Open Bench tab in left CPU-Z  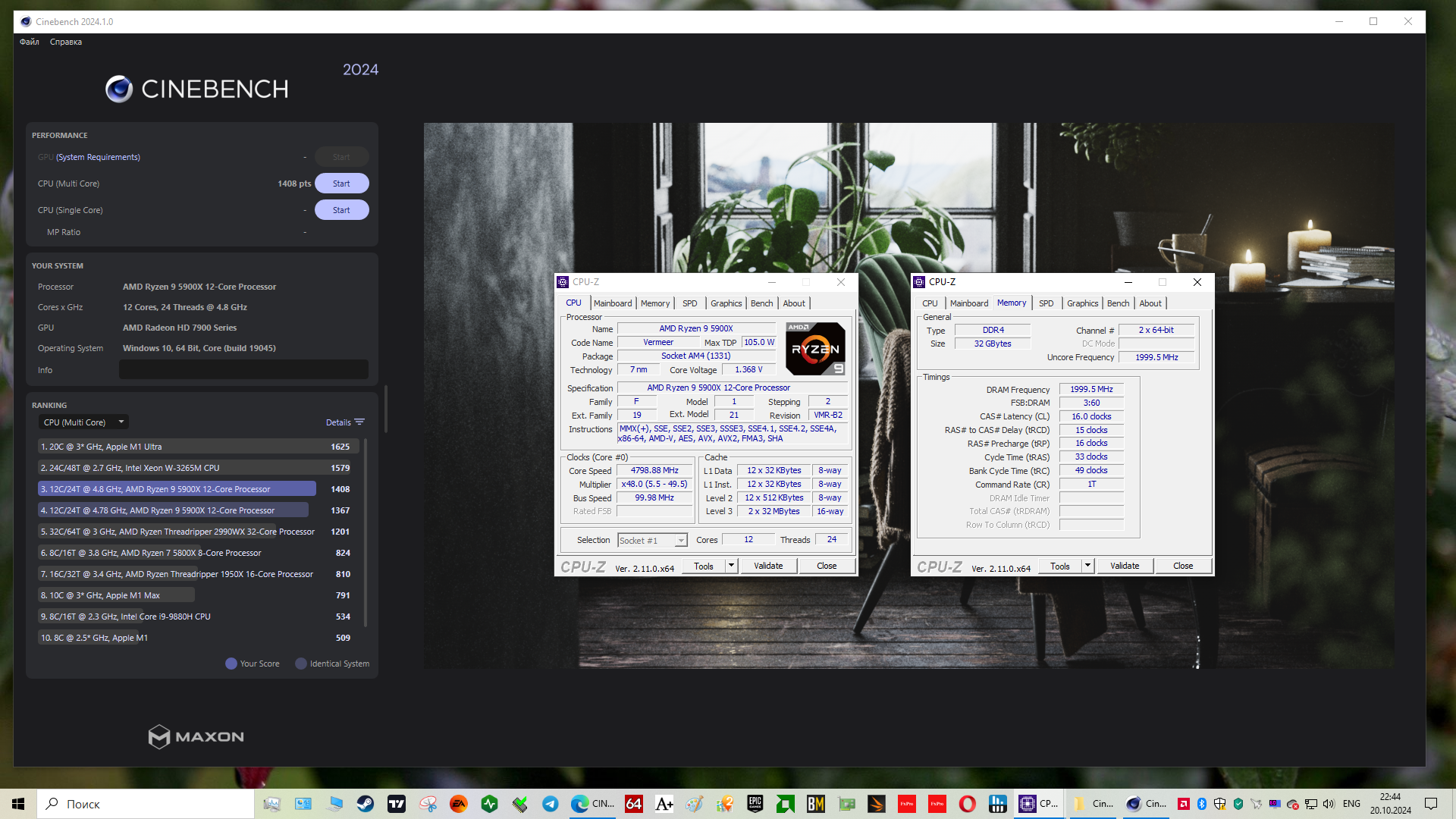click(762, 303)
